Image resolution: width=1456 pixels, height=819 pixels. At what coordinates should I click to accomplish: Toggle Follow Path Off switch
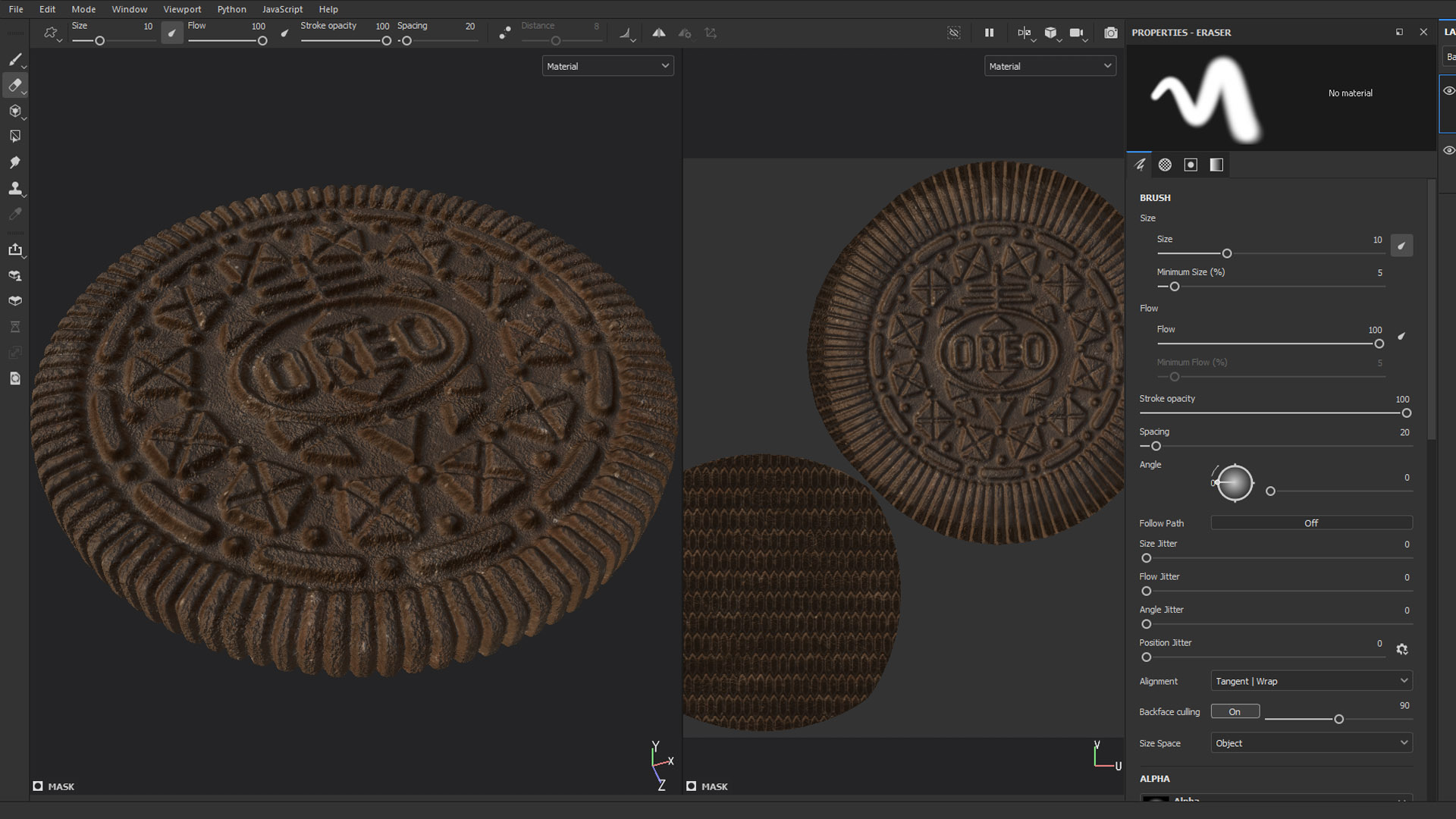click(x=1311, y=523)
